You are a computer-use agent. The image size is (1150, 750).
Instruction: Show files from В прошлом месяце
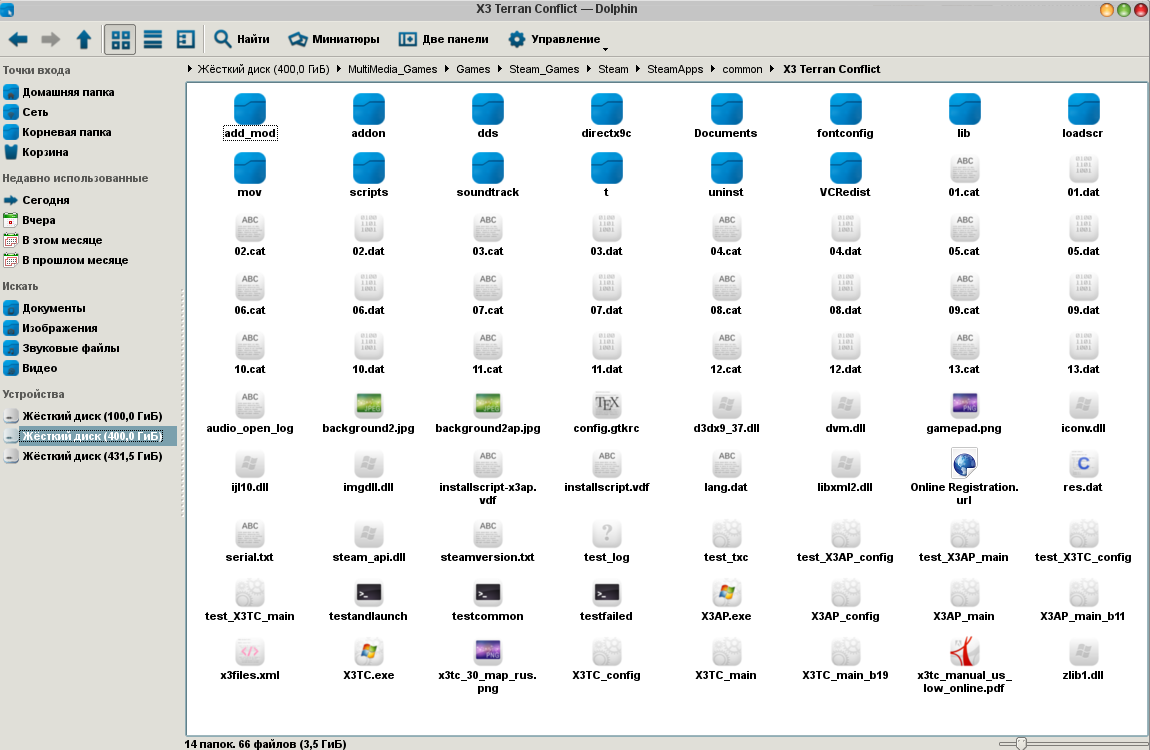tap(66, 260)
